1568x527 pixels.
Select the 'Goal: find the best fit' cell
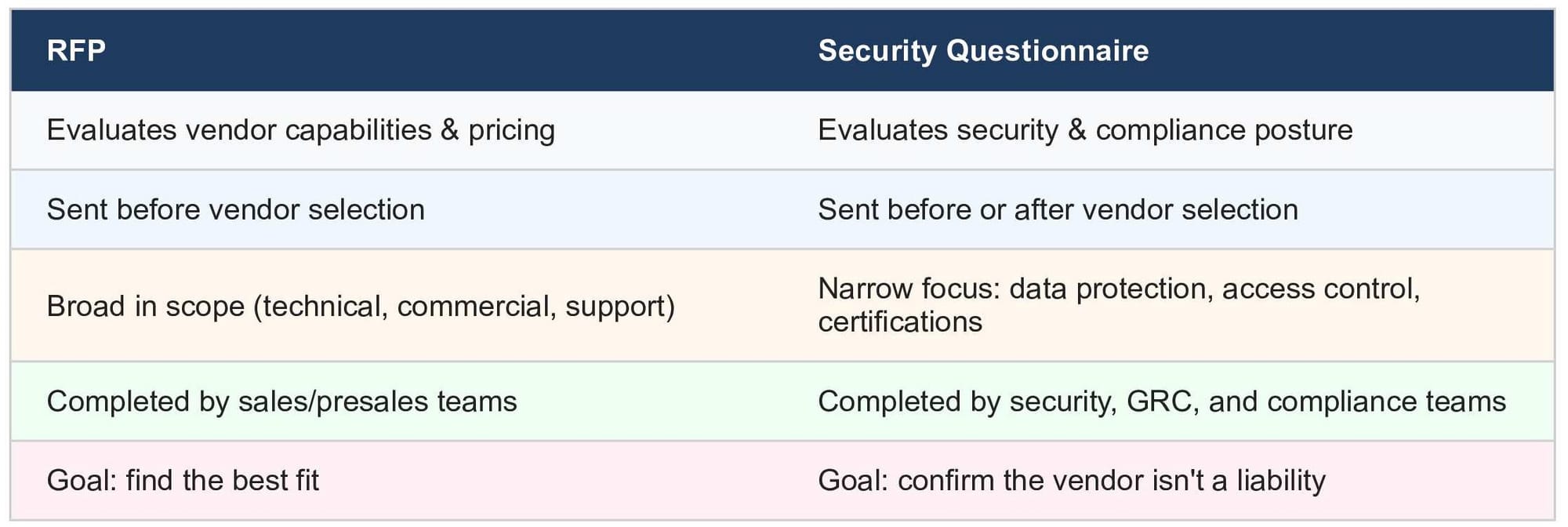[183, 481]
